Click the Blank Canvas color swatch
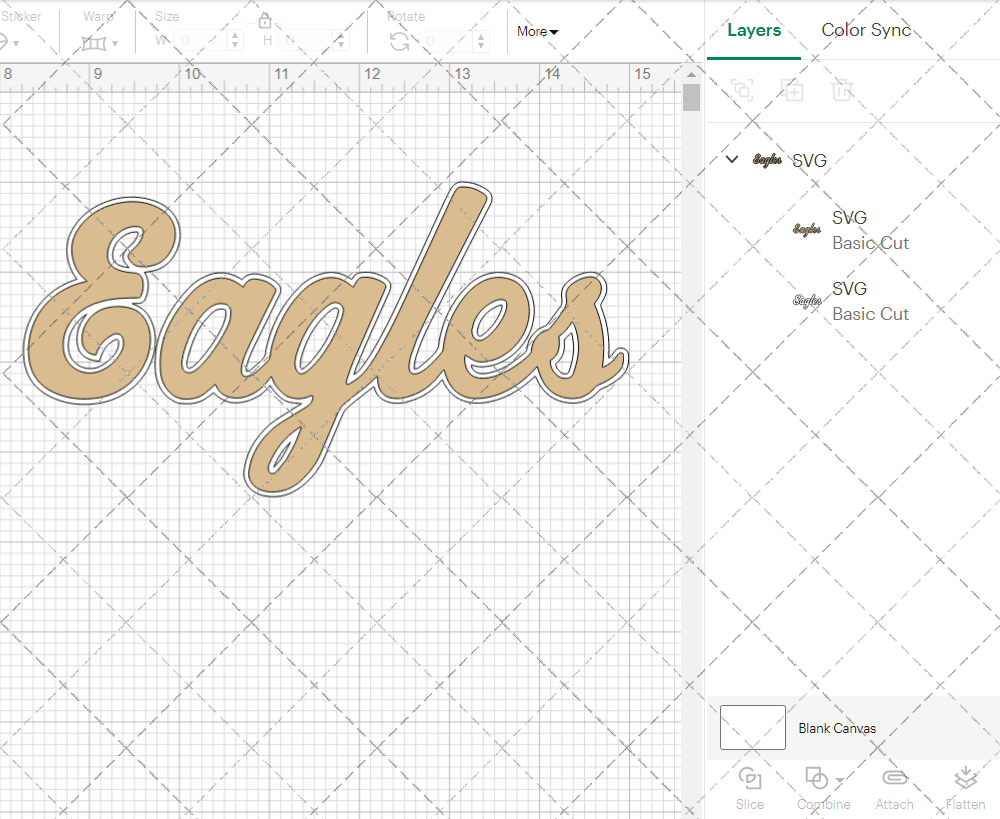 click(752, 728)
